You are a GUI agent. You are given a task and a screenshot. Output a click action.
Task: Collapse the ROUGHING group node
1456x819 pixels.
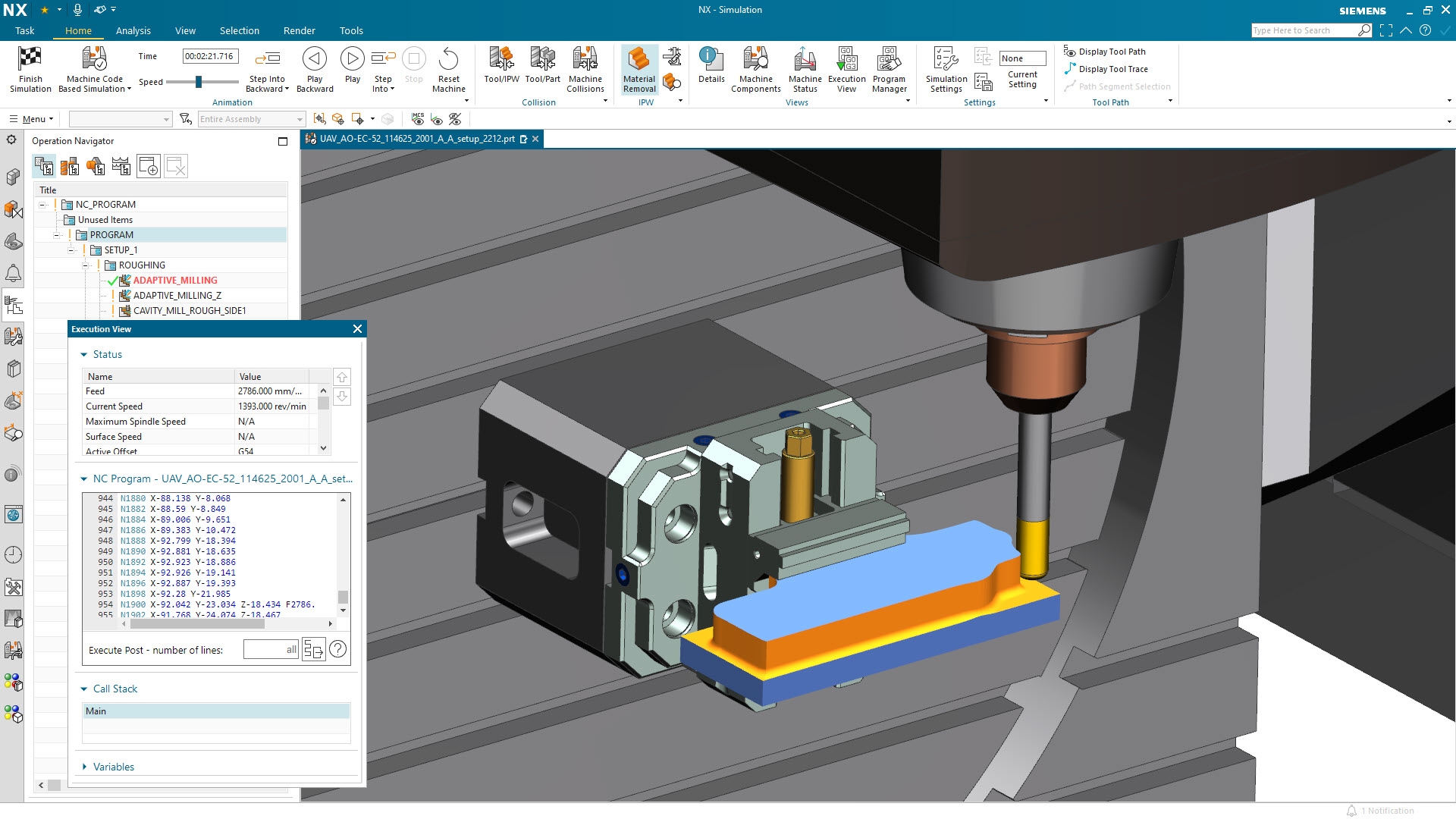click(x=86, y=265)
